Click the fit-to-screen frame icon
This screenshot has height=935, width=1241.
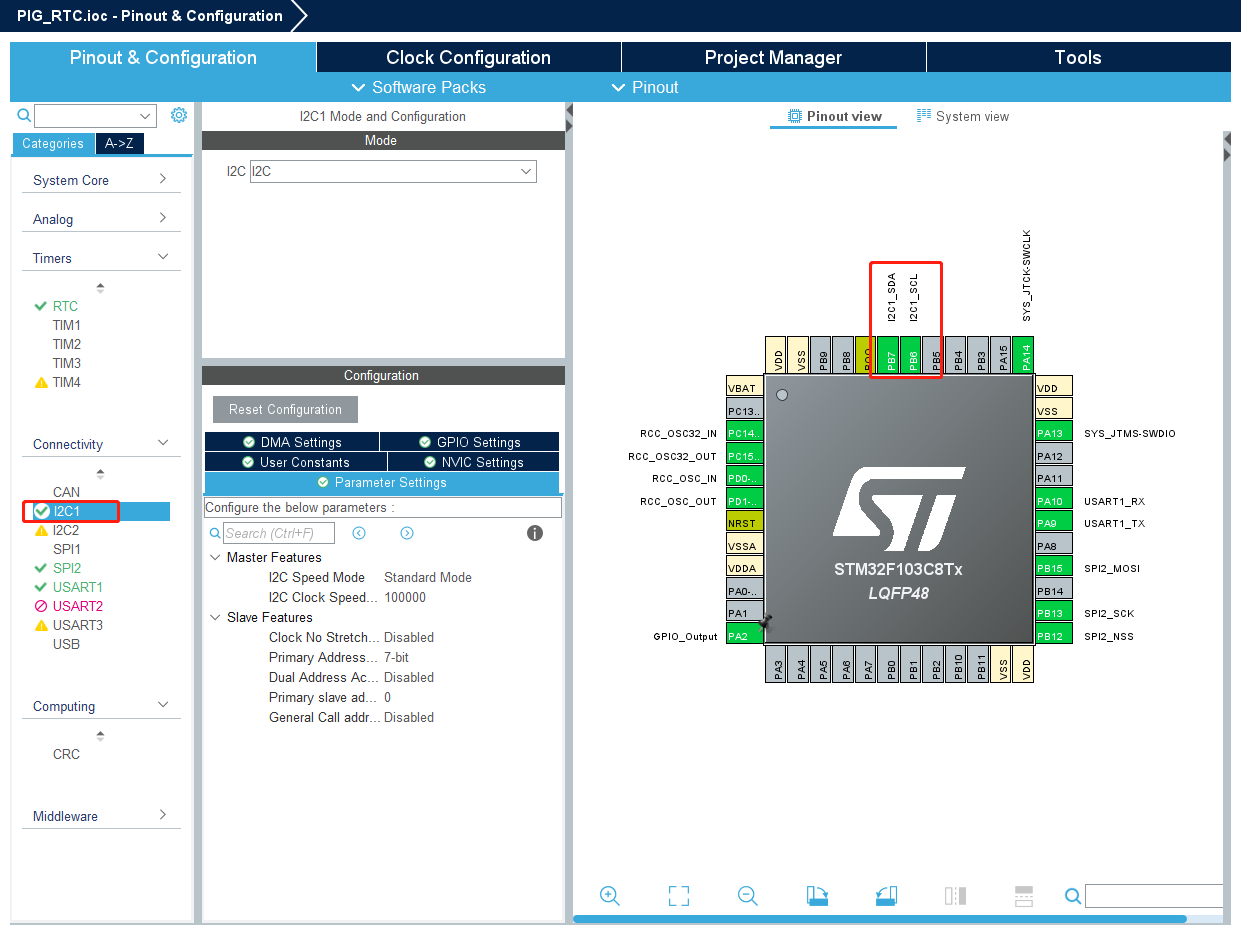coord(679,896)
